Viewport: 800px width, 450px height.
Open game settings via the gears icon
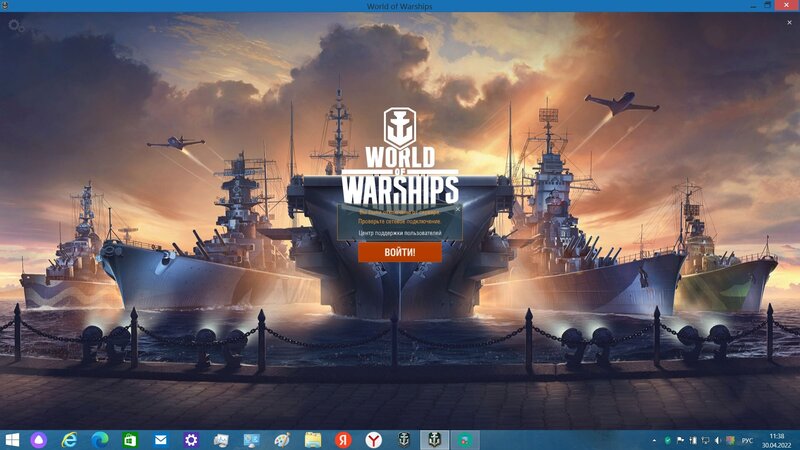[16, 26]
